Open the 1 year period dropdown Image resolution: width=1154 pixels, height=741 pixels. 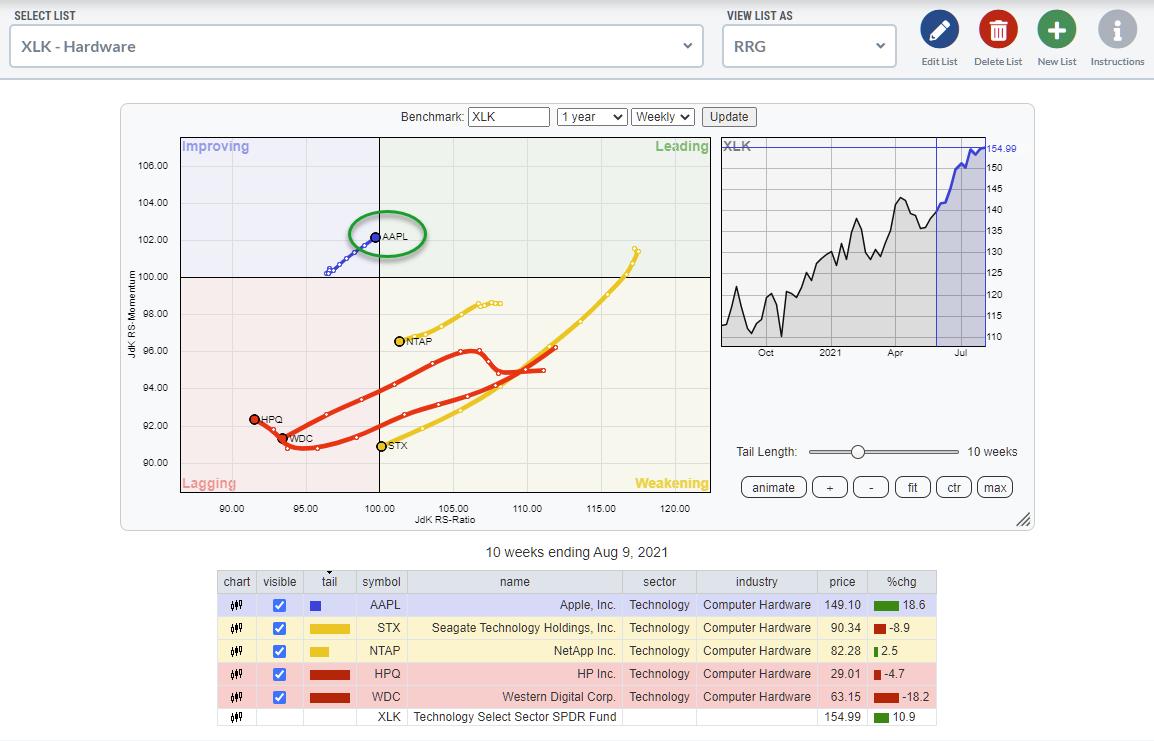coord(592,117)
